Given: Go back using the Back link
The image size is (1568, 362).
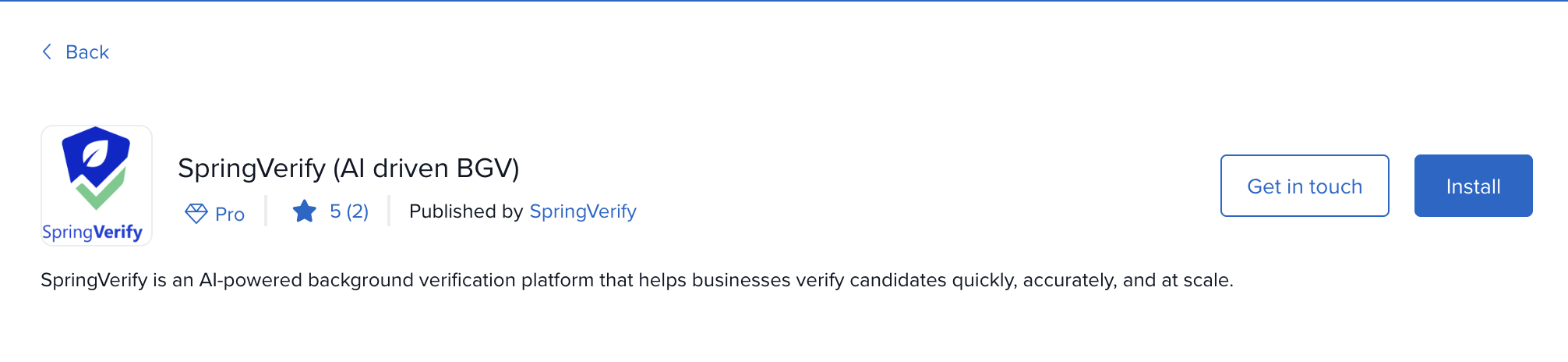Looking at the screenshot, I should pos(87,52).
